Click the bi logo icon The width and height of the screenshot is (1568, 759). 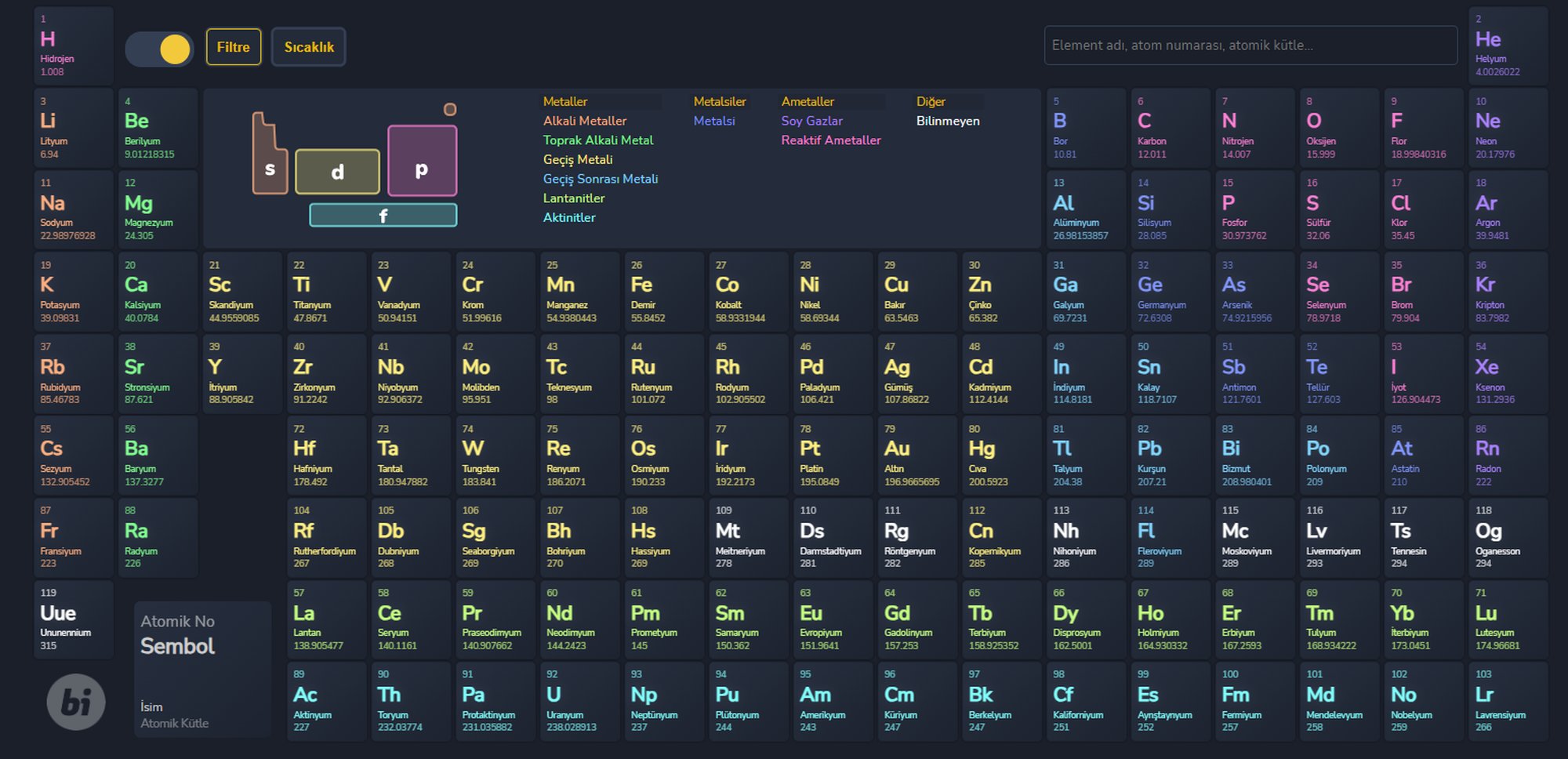(76, 702)
